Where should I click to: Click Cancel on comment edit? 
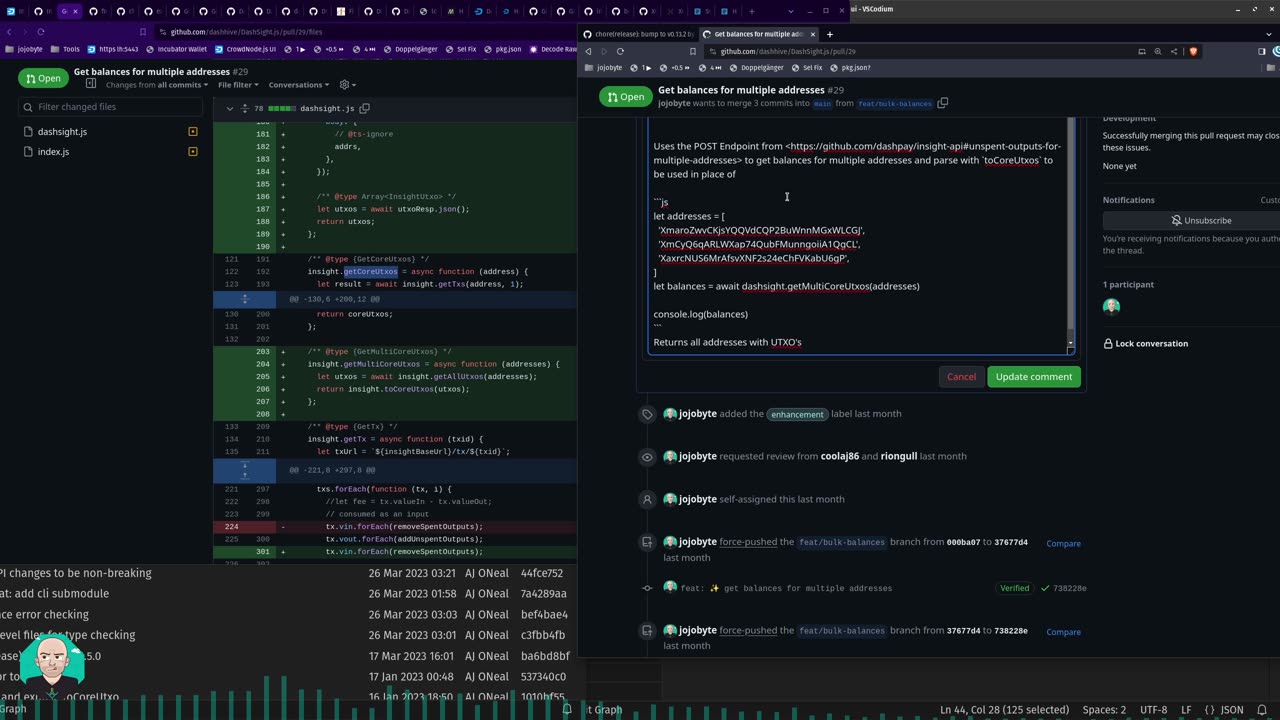click(x=961, y=377)
